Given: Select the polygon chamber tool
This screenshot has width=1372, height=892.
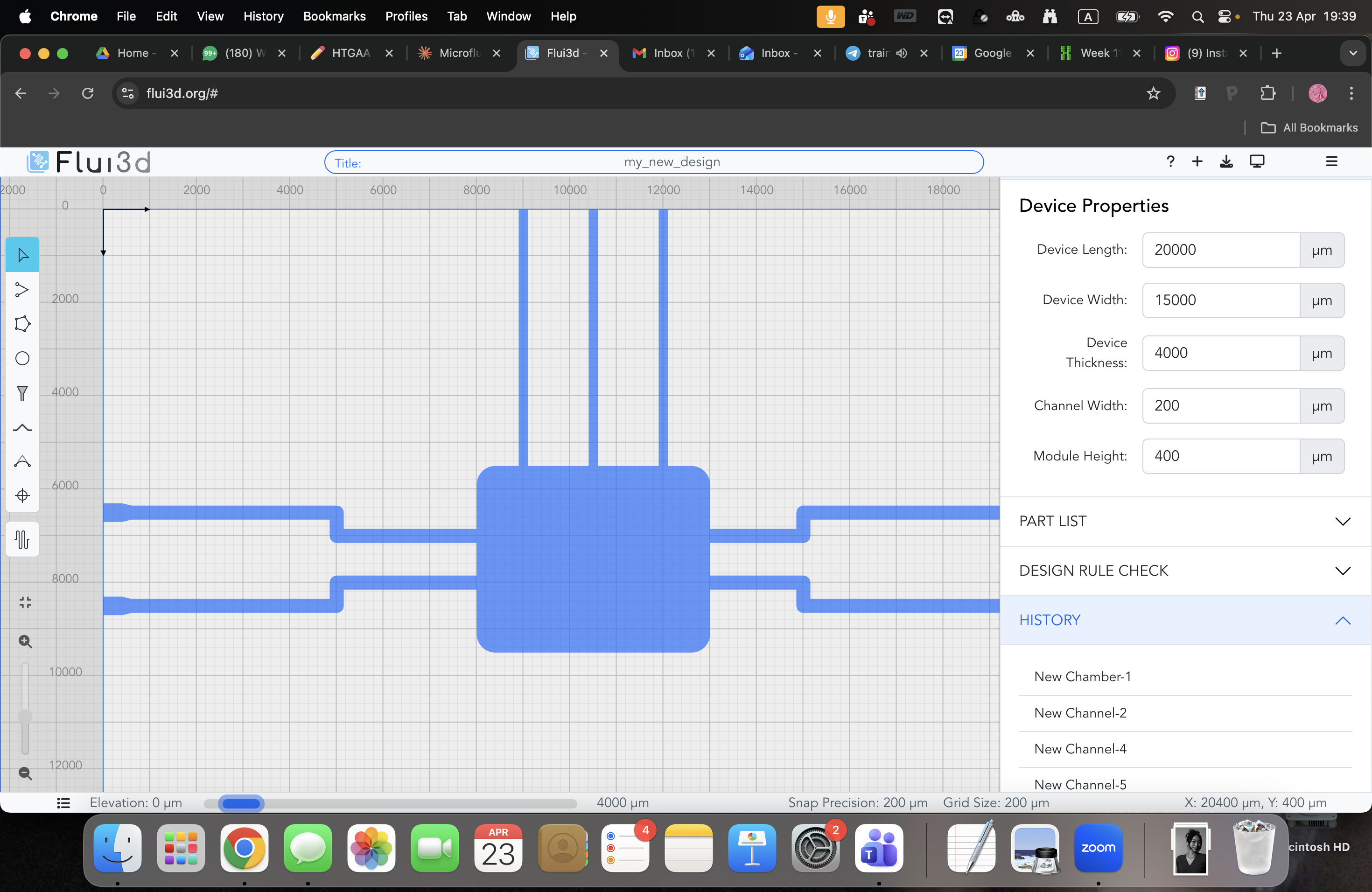Looking at the screenshot, I should pos(22,324).
